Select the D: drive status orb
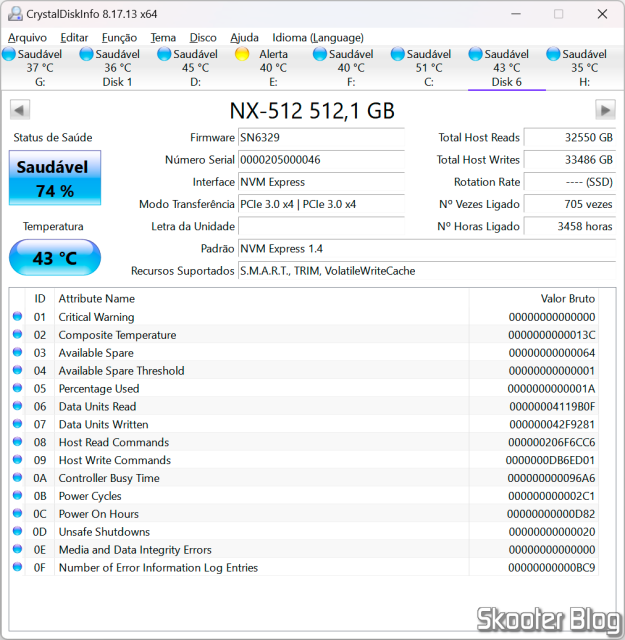This screenshot has height=640, width=625. 164,54
